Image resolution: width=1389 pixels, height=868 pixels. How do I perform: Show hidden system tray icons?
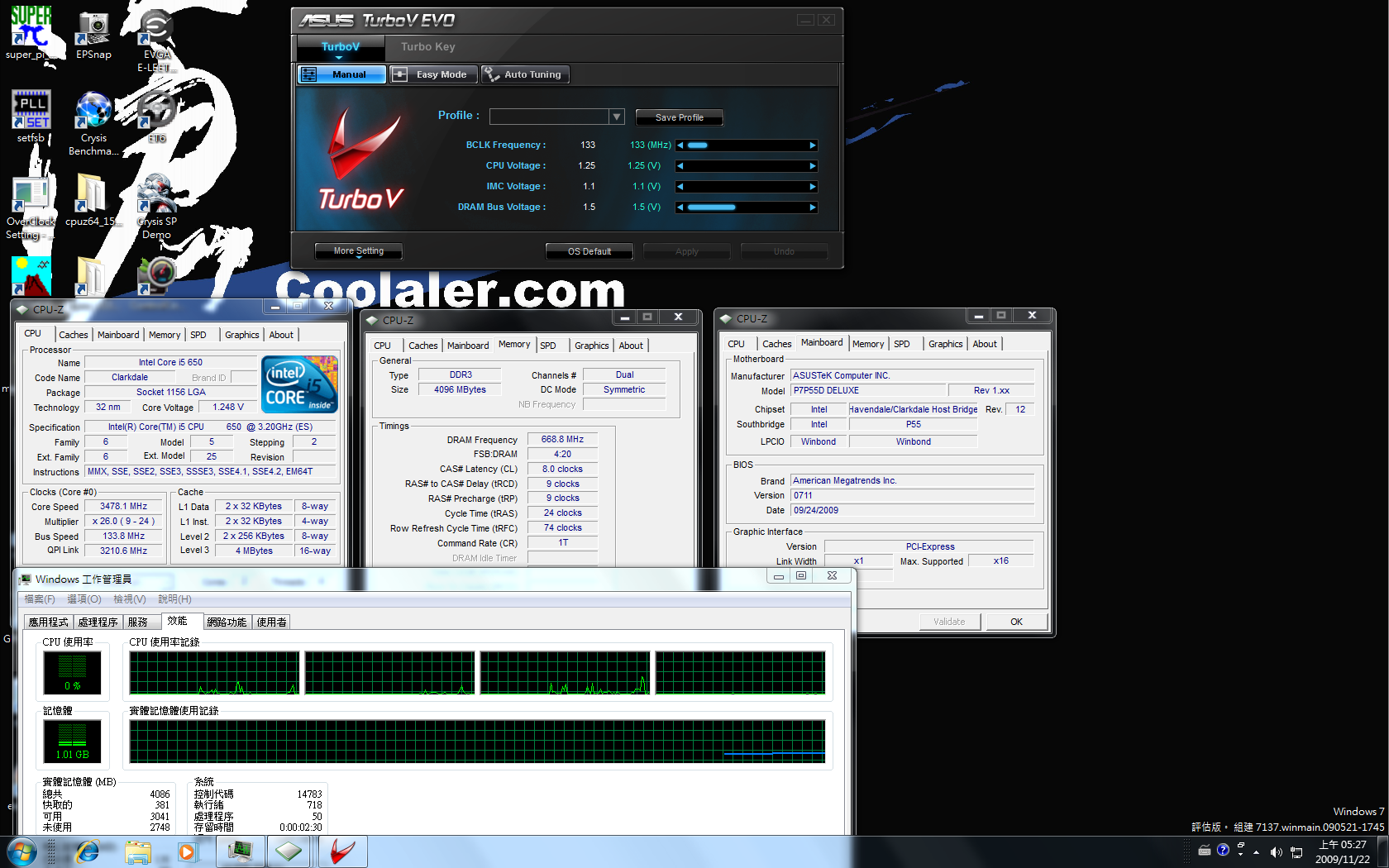click(x=1256, y=851)
